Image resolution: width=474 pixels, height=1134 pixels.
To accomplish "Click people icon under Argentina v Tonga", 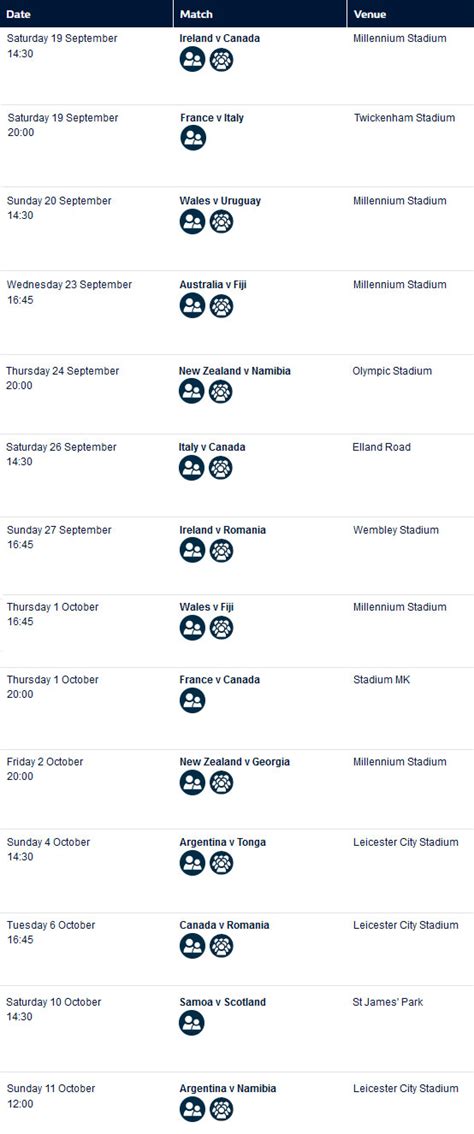I will click(x=192, y=863).
